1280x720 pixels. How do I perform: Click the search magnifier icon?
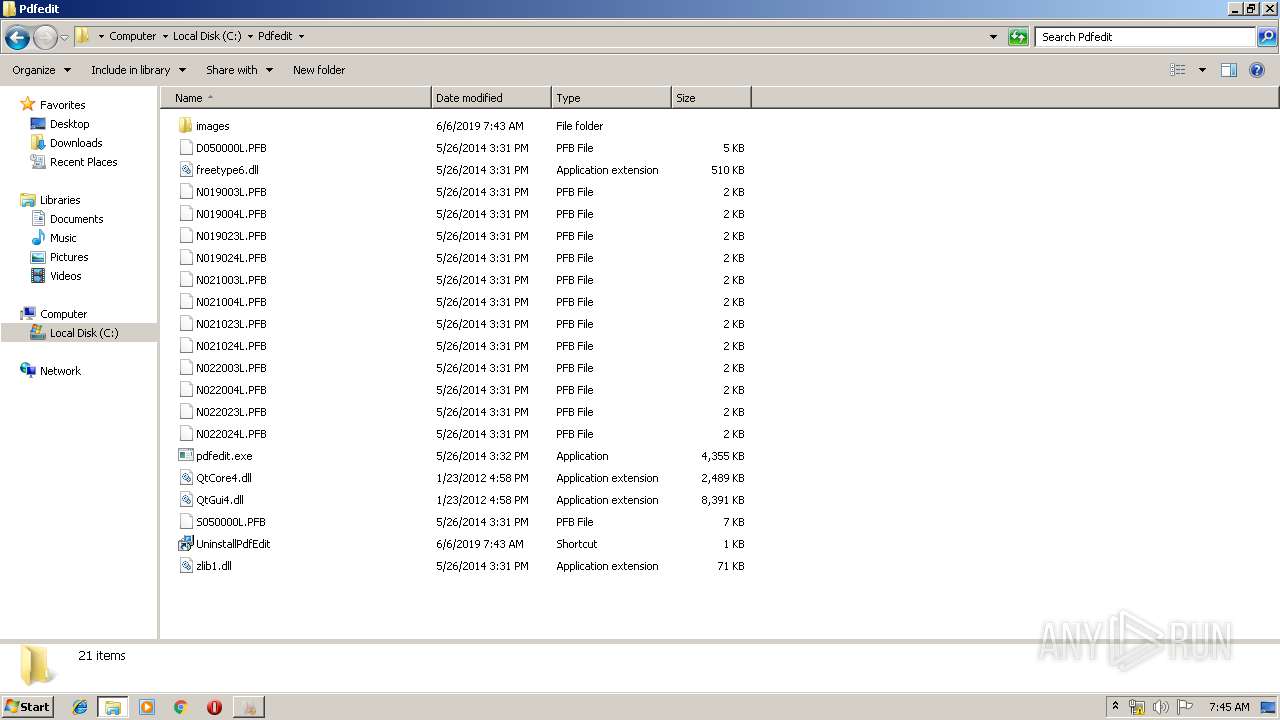pyautogui.click(x=1267, y=37)
